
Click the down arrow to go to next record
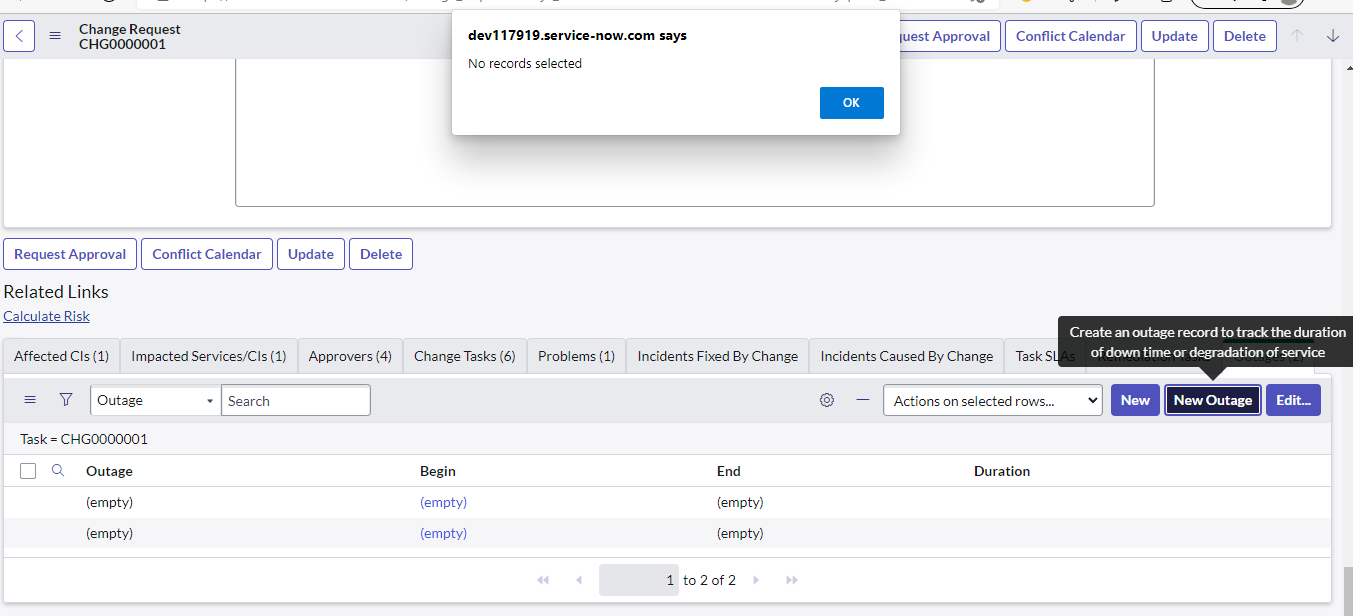[1332, 35]
